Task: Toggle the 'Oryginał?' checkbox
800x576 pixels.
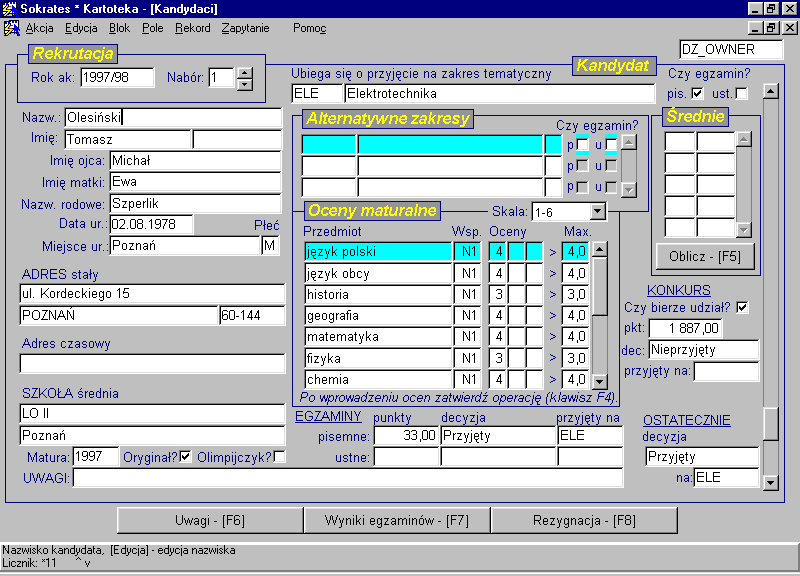Action: 185,457
